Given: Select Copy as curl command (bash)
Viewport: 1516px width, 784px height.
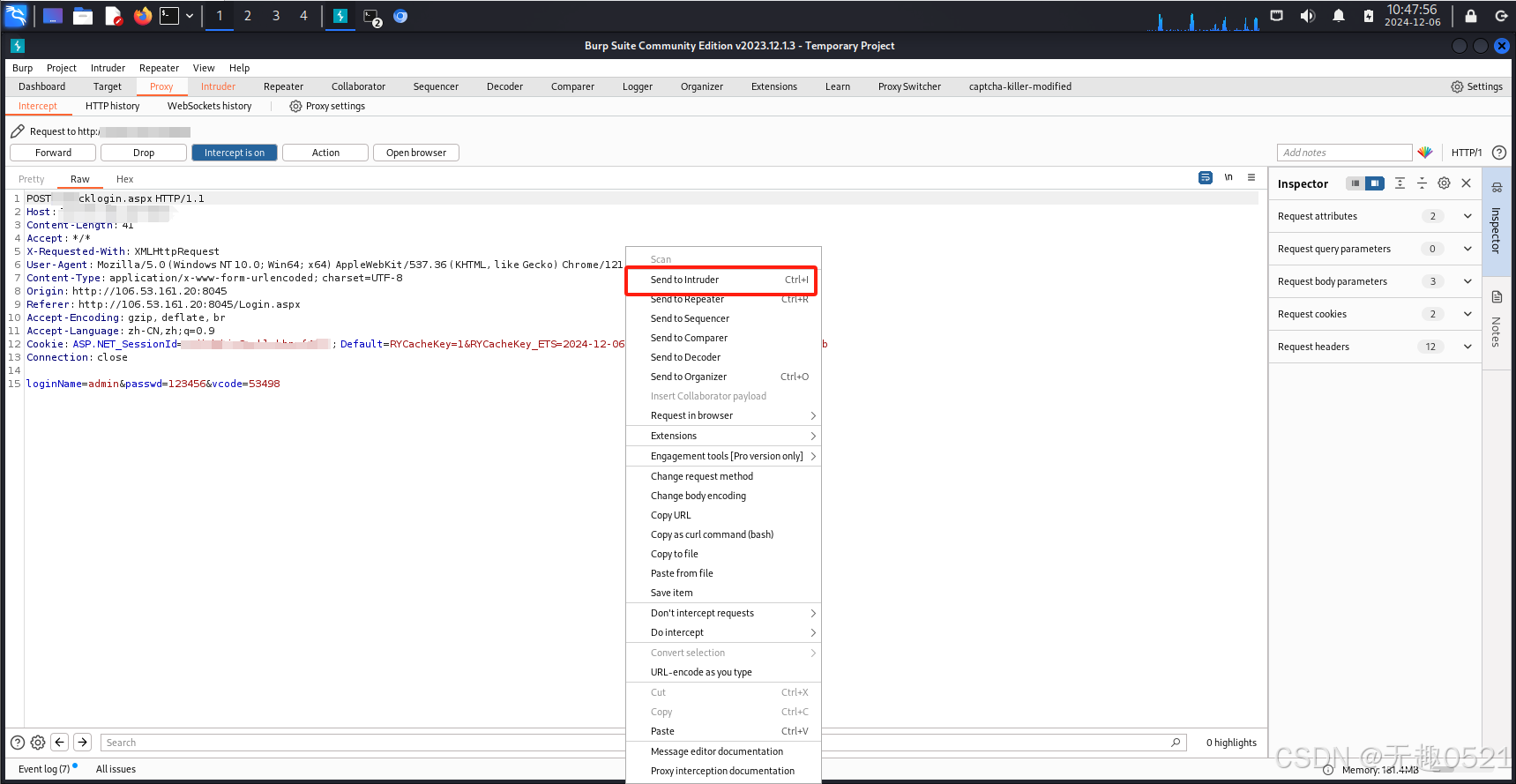Looking at the screenshot, I should click(x=723, y=534).
